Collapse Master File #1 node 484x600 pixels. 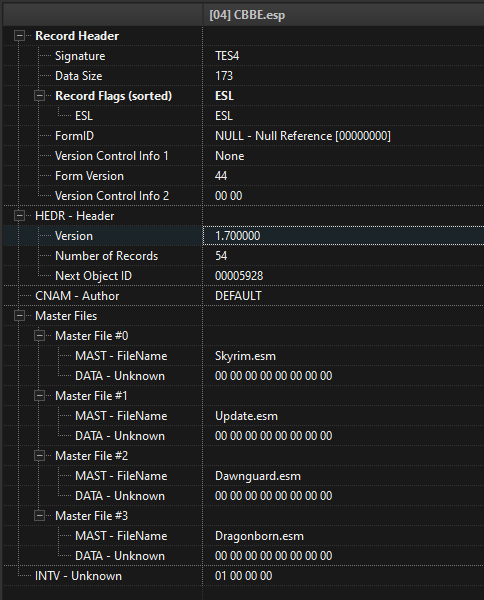tap(39, 396)
